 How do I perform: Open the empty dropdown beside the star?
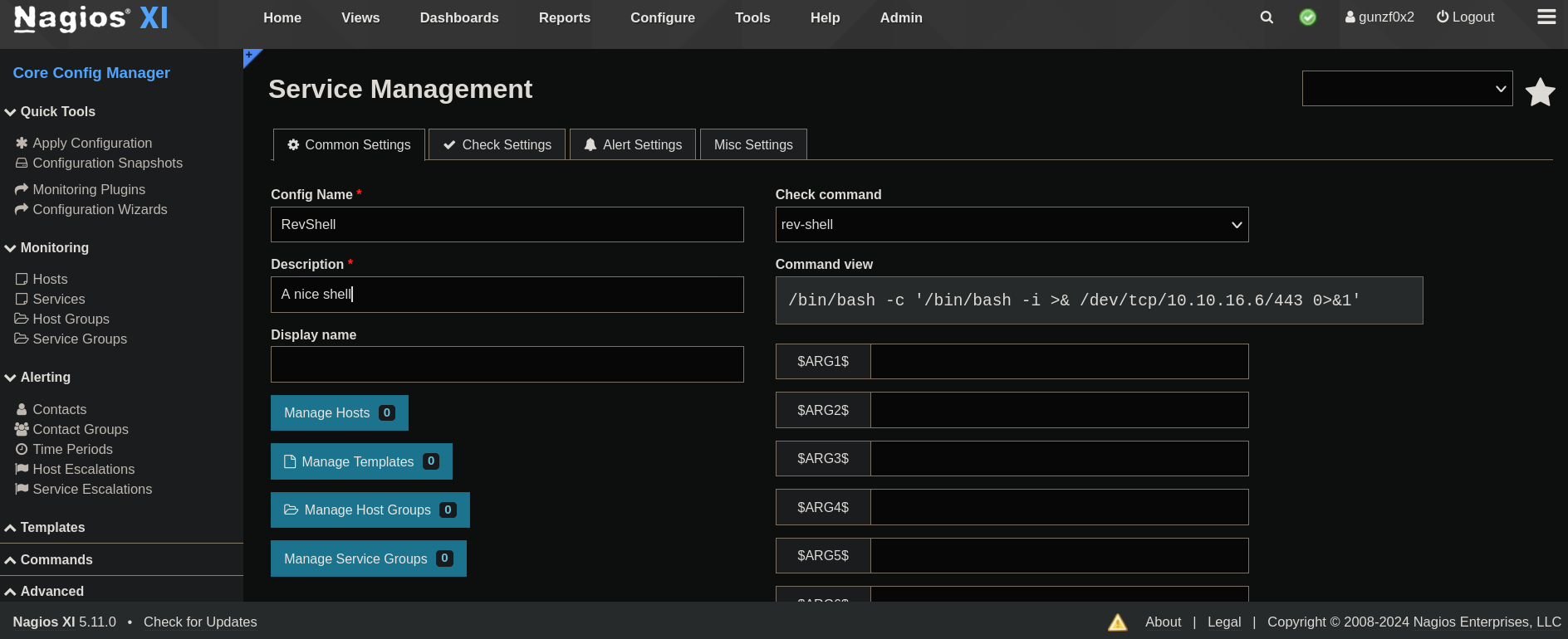(1407, 89)
